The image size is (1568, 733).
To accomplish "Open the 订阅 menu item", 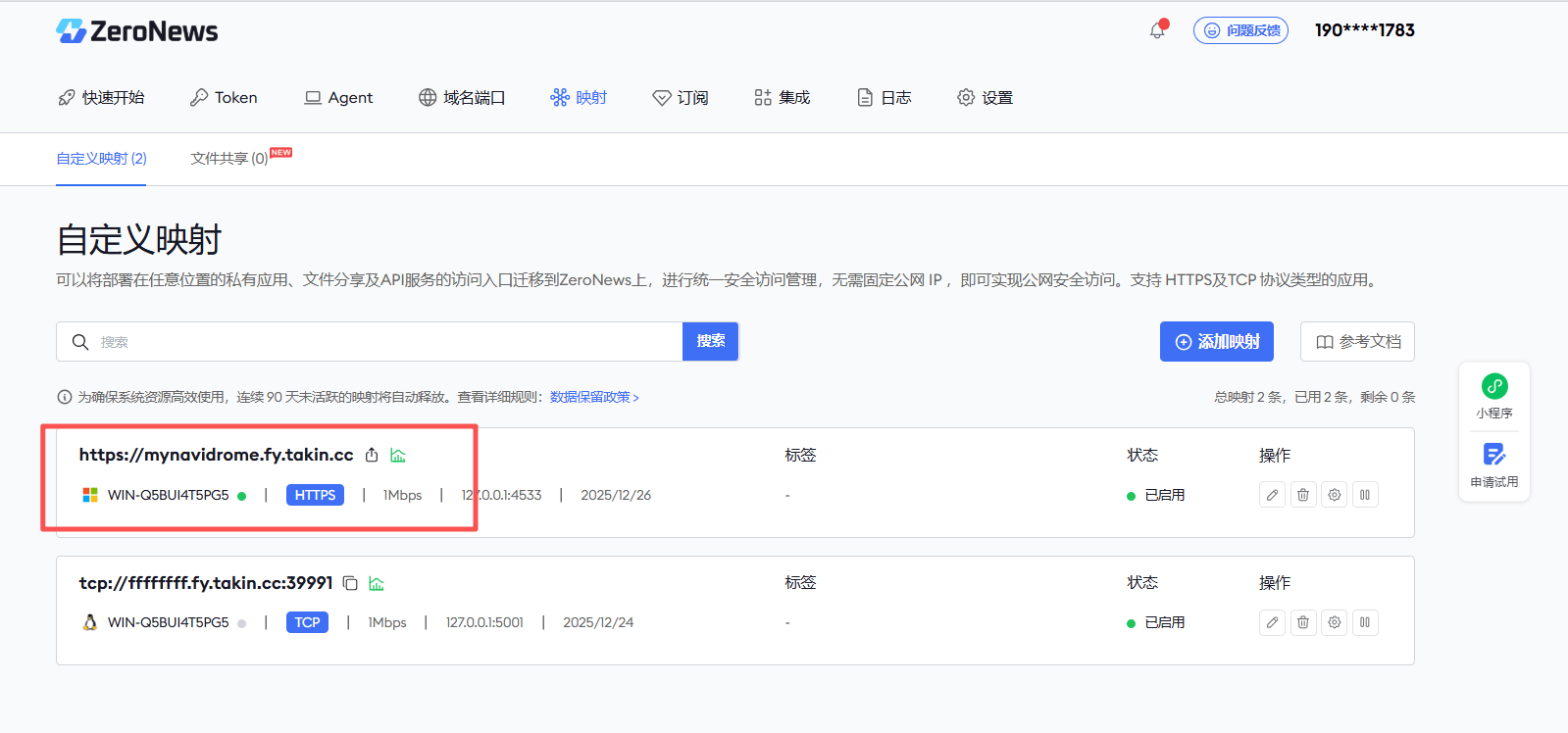I will (681, 97).
